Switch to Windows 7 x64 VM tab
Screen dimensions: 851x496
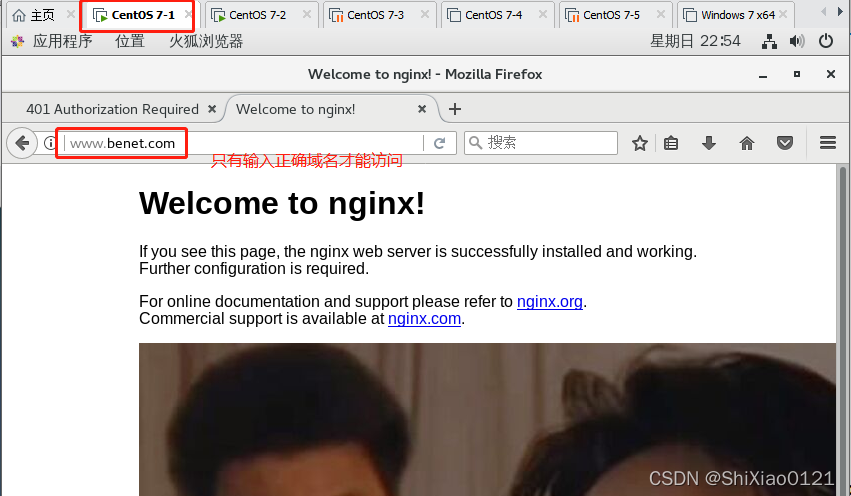737,15
